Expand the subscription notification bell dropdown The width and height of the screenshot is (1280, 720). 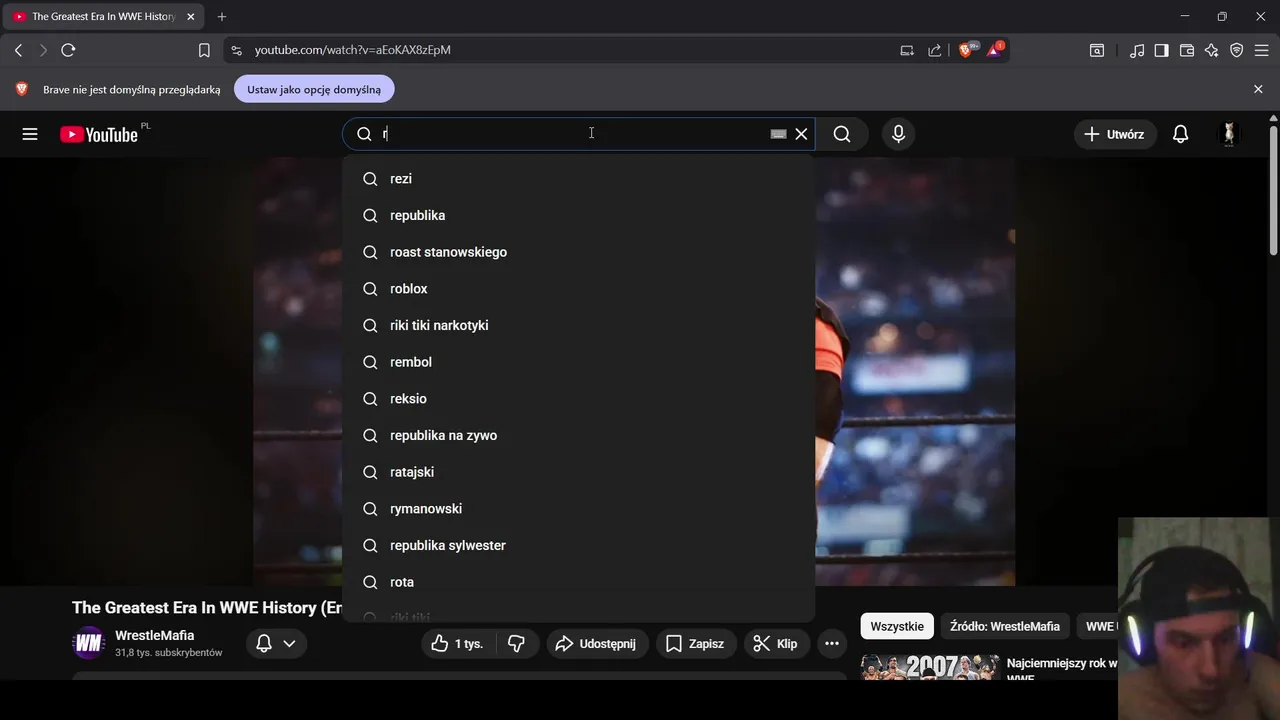(277, 644)
